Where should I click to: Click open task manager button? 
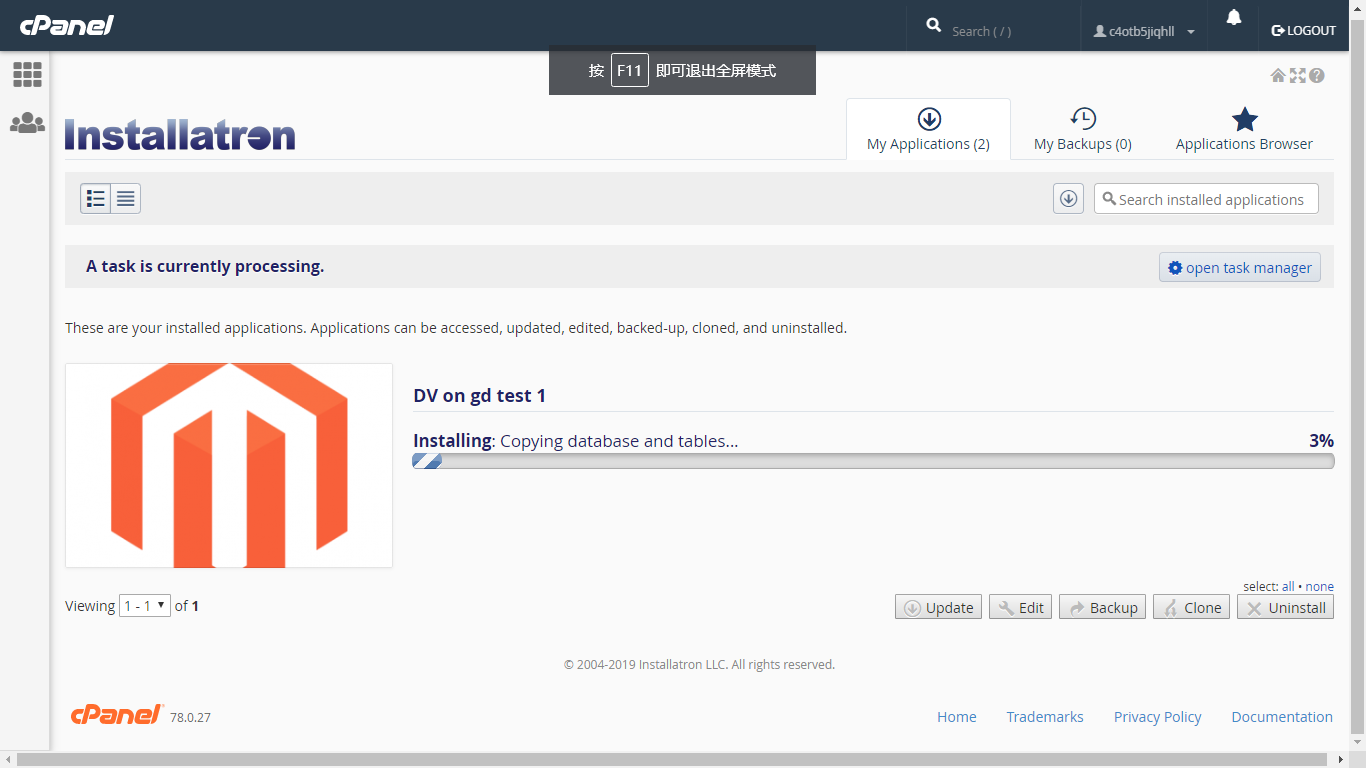pyautogui.click(x=1240, y=268)
